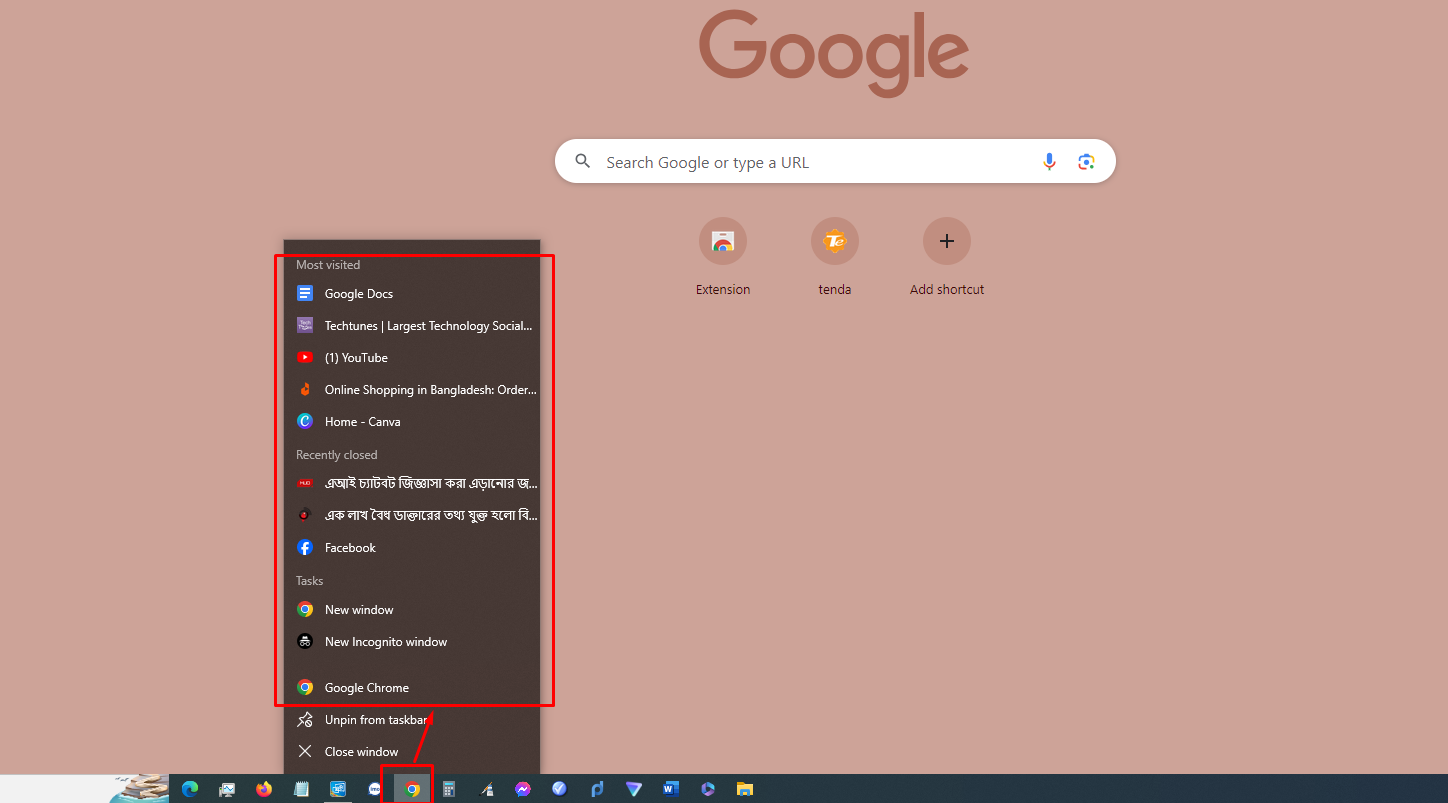This screenshot has width=1448, height=803.
Task: Open the blue checkmark app in taskbar
Action: (560, 789)
